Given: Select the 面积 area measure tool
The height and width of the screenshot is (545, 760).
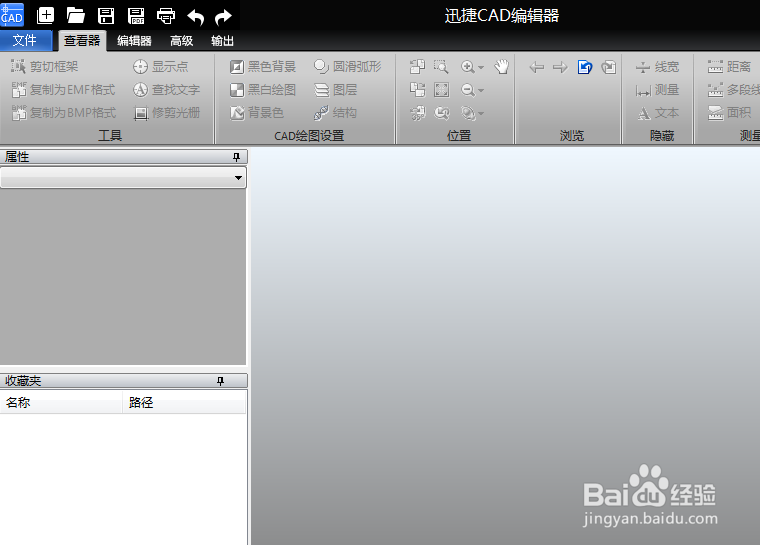Looking at the screenshot, I should point(729,113).
